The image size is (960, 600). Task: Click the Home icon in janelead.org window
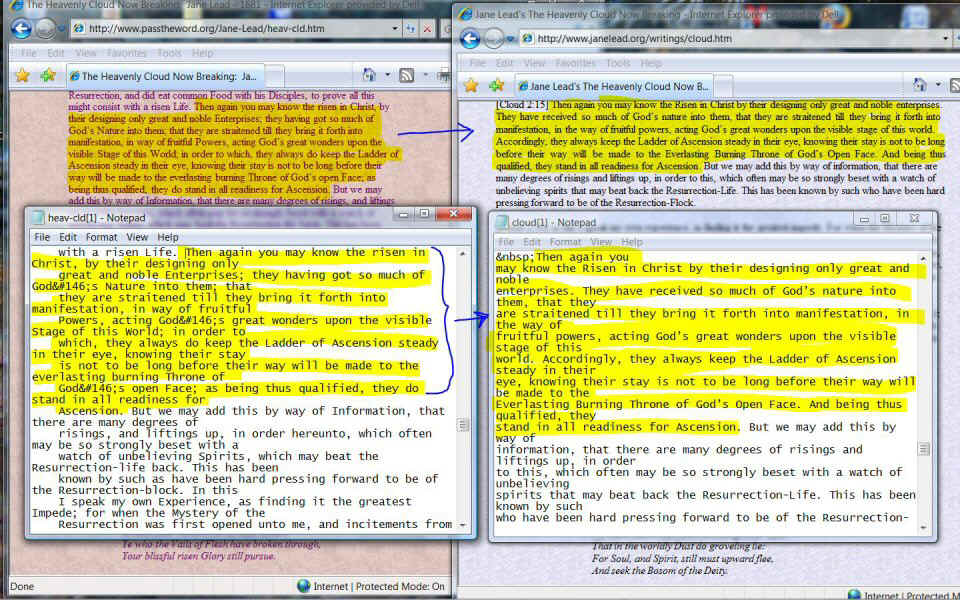920,85
